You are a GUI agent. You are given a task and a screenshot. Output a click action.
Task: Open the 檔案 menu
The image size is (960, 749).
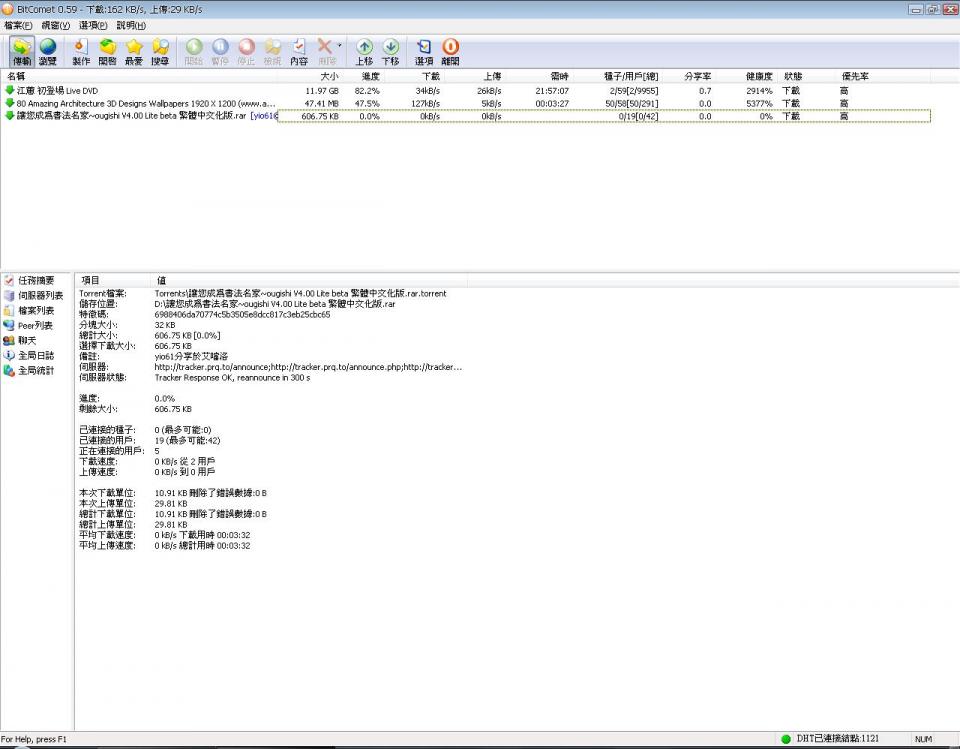18,25
